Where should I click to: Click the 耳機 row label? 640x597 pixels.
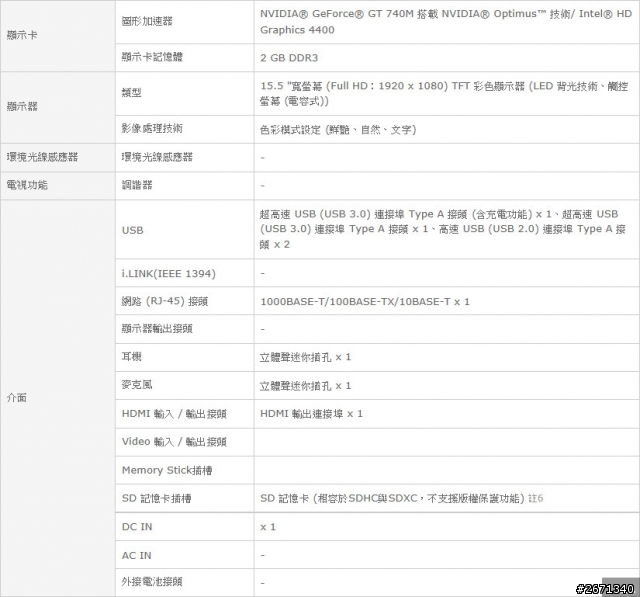pyautogui.click(x=131, y=357)
